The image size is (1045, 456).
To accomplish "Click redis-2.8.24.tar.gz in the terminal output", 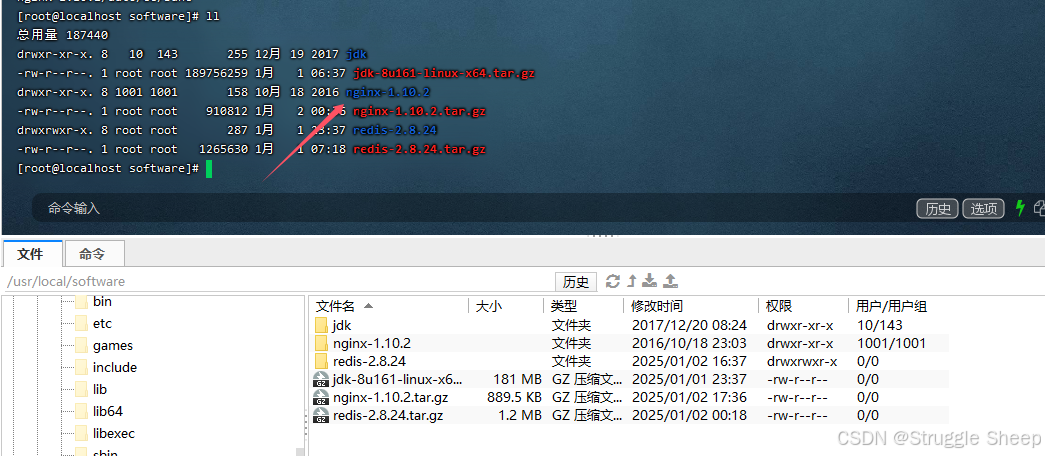I will pyautogui.click(x=419, y=149).
